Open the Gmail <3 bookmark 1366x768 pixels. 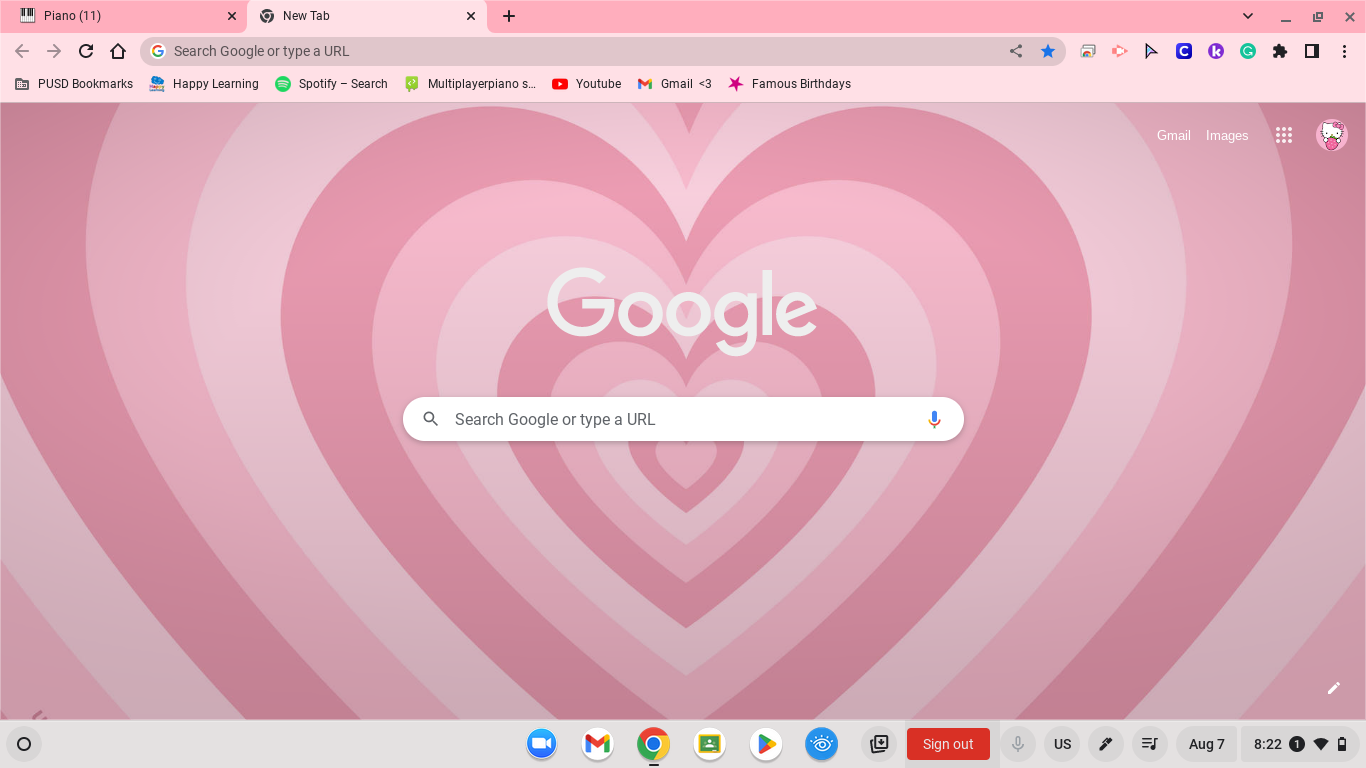tap(674, 84)
